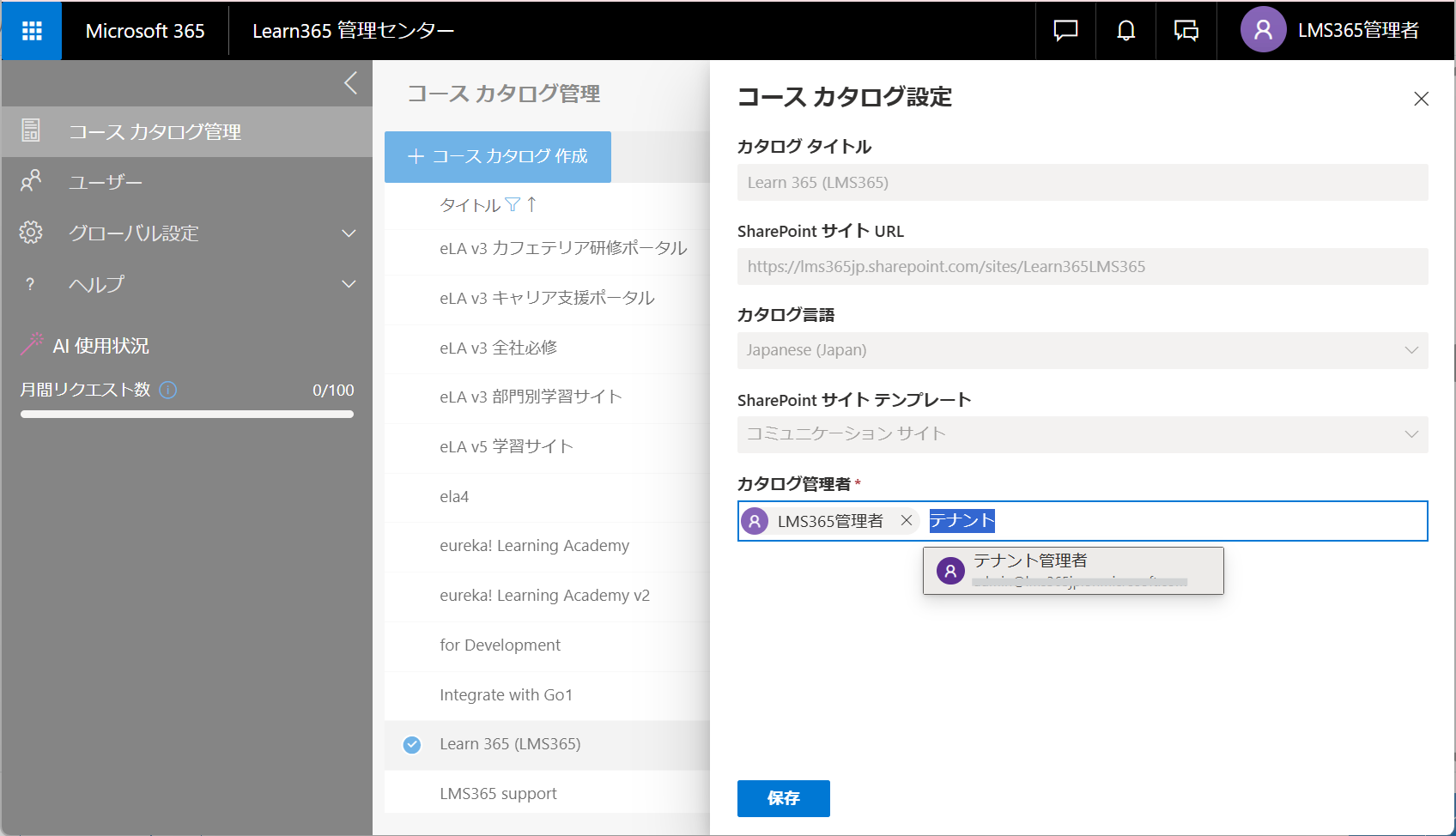Click the 0/100 monthly request count

tap(333, 391)
